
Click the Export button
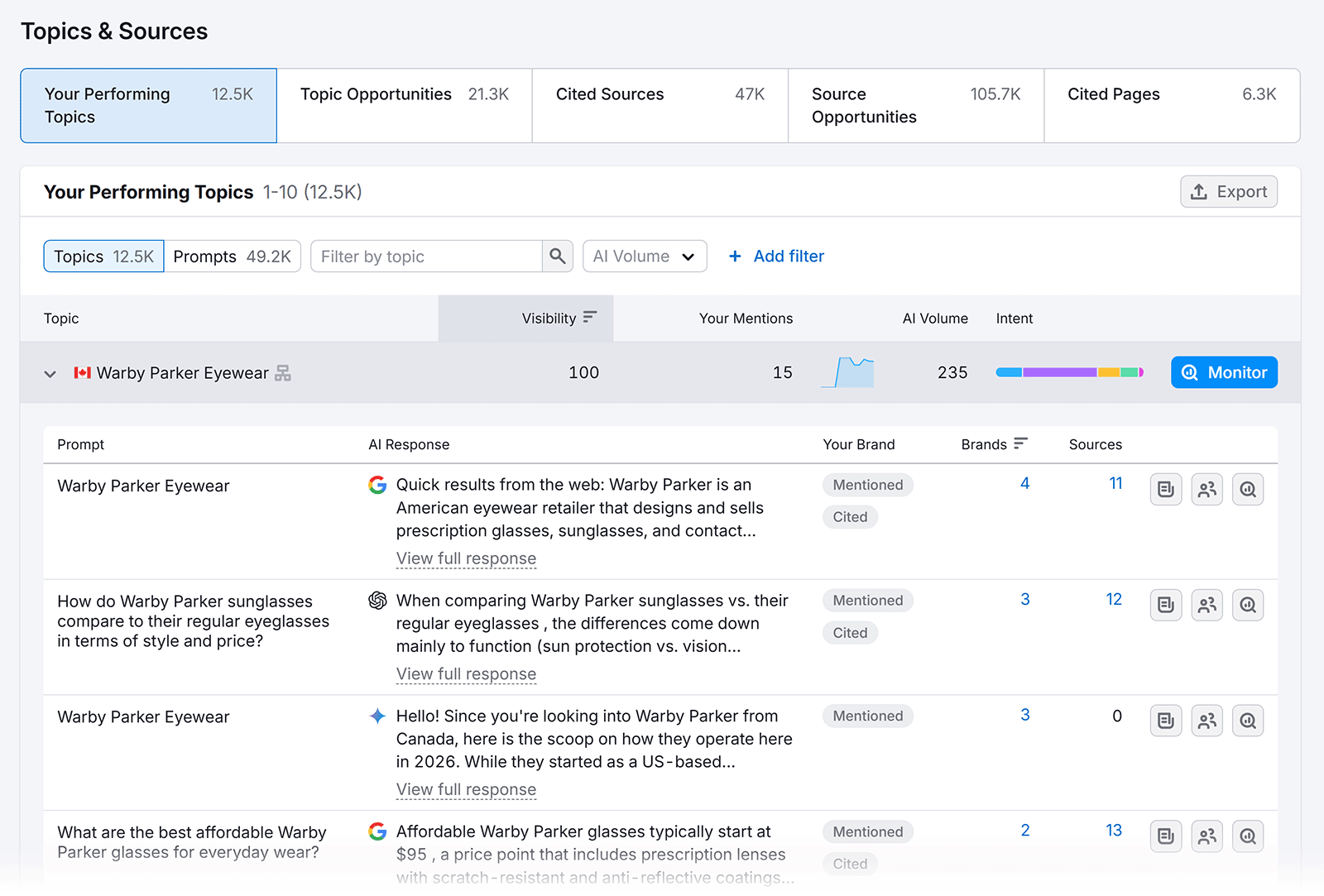1229,192
